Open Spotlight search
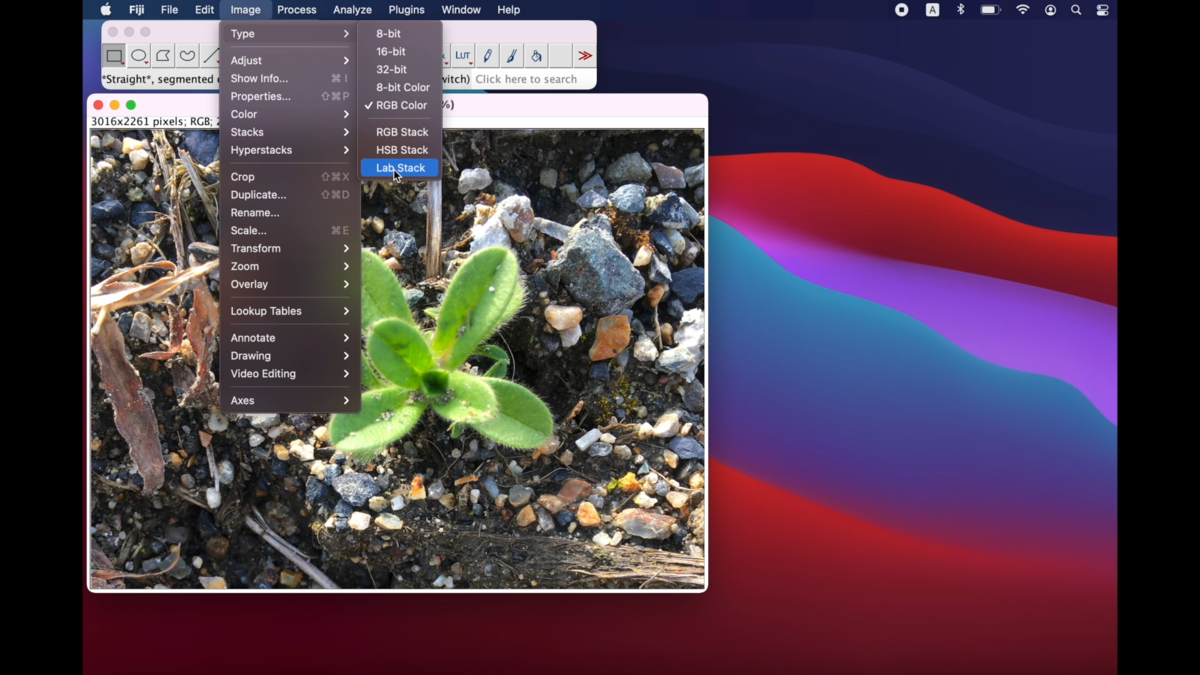Viewport: 1200px width, 675px height. (x=1076, y=10)
